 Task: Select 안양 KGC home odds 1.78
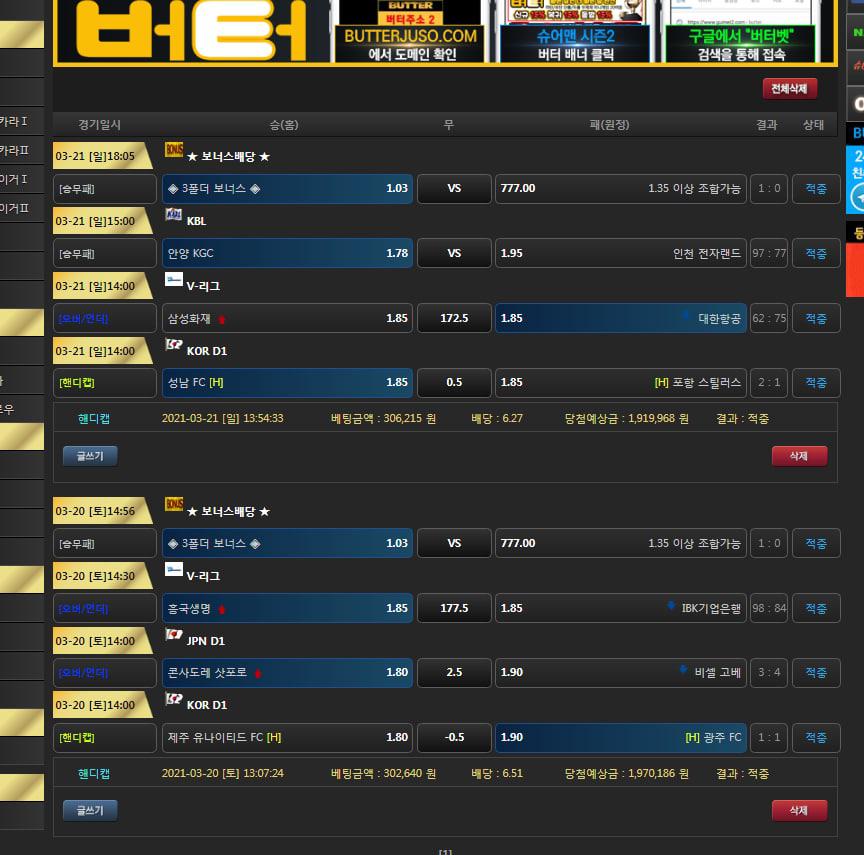tap(287, 254)
